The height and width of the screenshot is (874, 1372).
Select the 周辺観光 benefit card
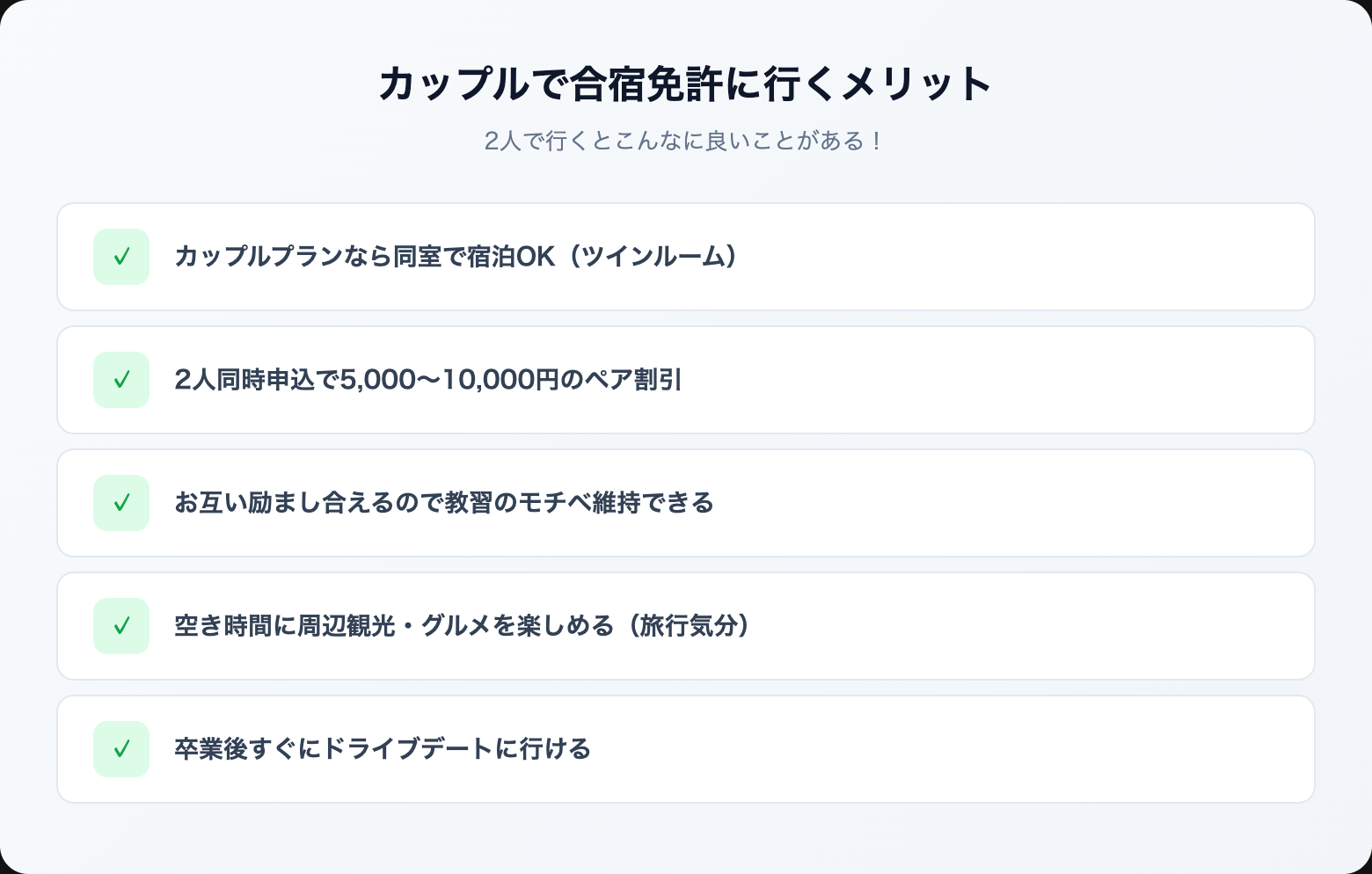[x=967, y=626]
